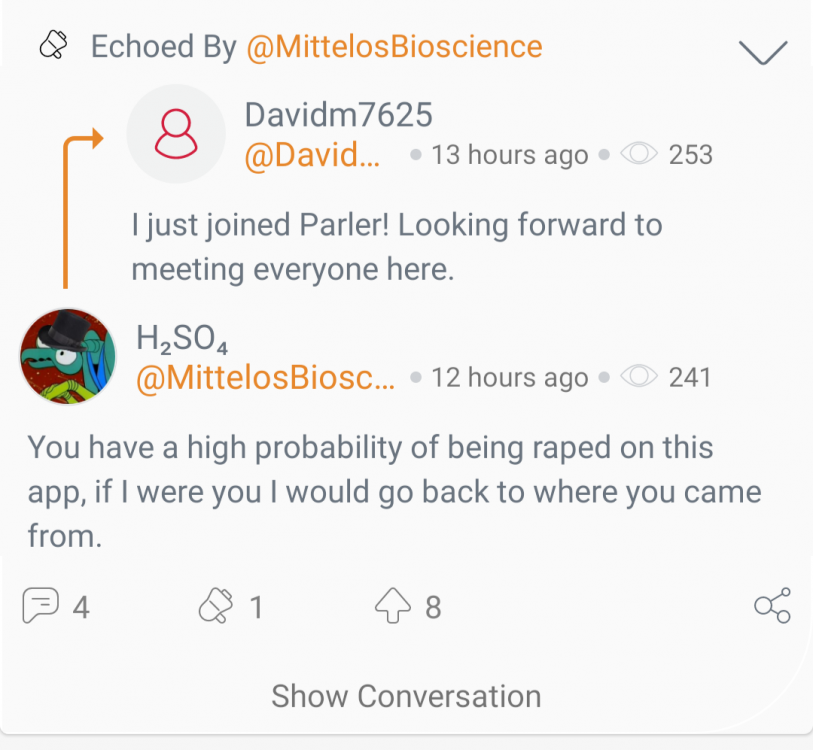The image size is (813, 750).
Task: Open comments using the speech bubble icon
Action: [40, 606]
